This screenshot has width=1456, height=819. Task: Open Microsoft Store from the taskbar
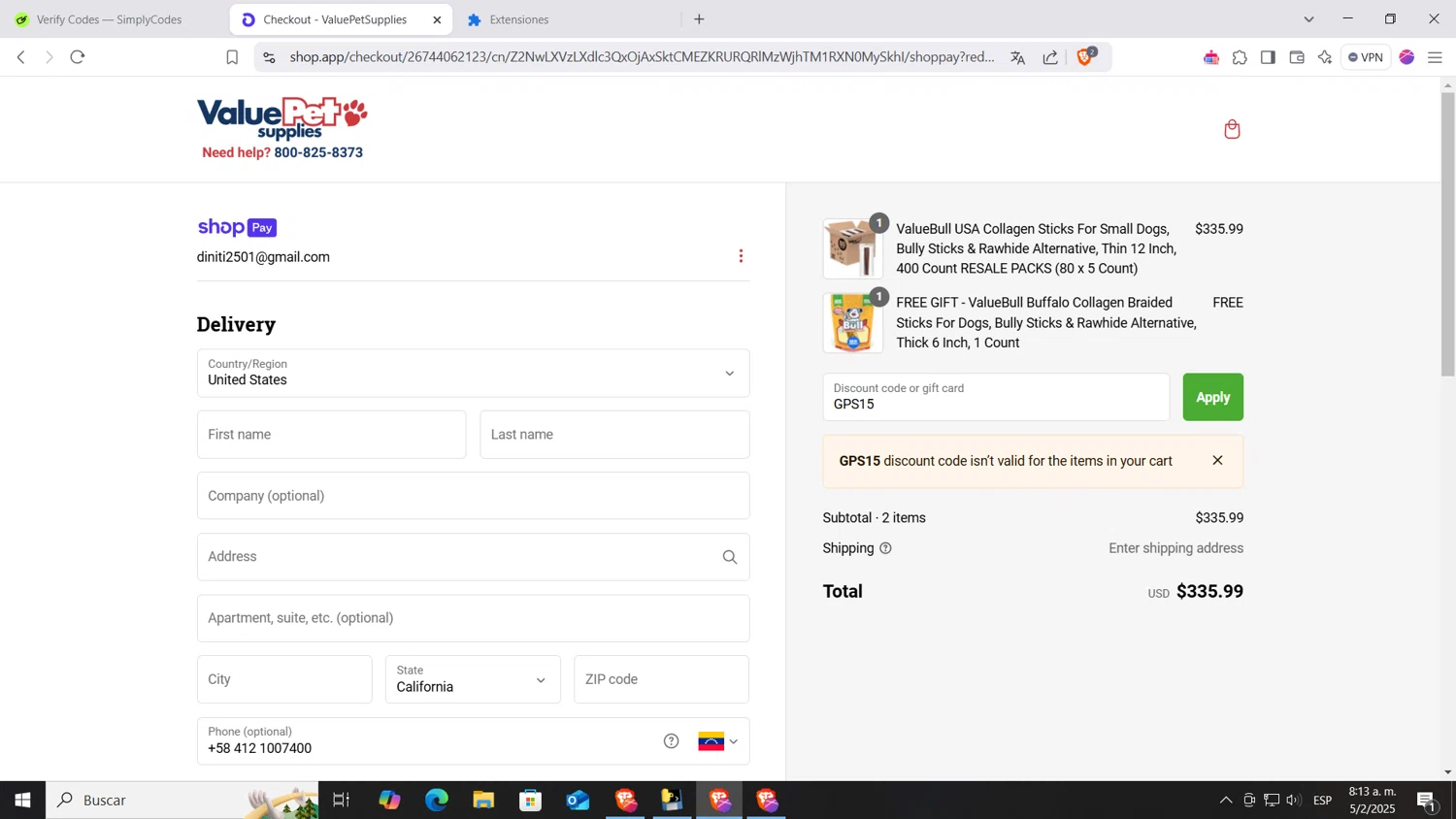[x=530, y=800]
